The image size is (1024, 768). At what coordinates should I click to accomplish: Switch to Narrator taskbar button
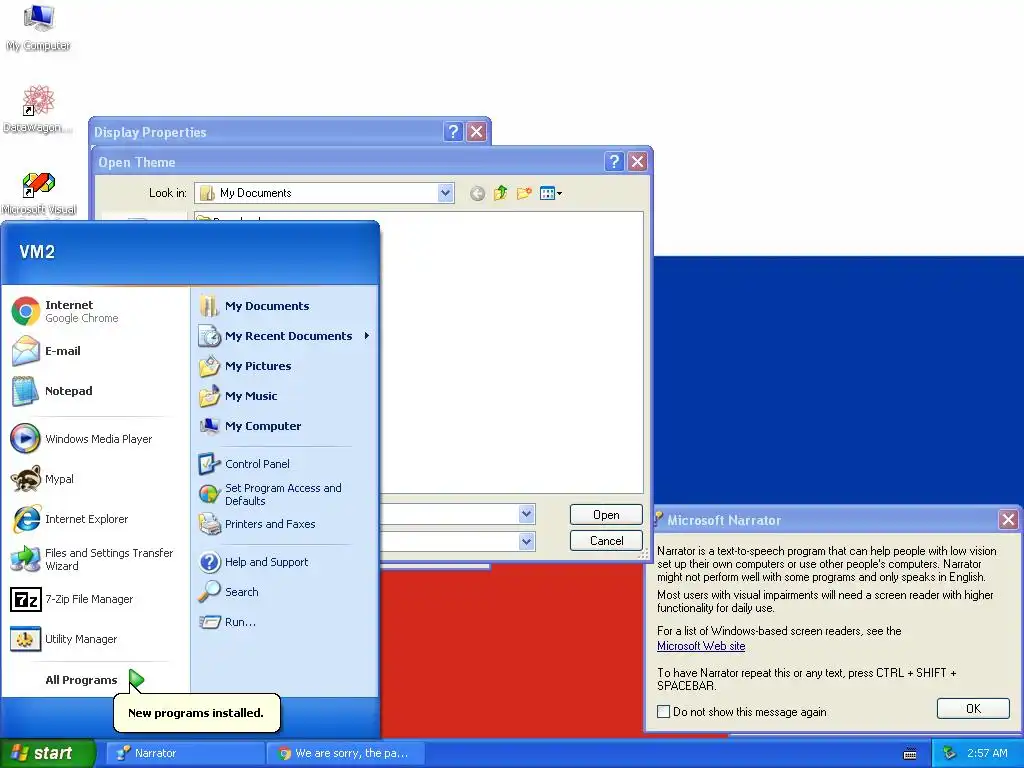click(185, 753)
